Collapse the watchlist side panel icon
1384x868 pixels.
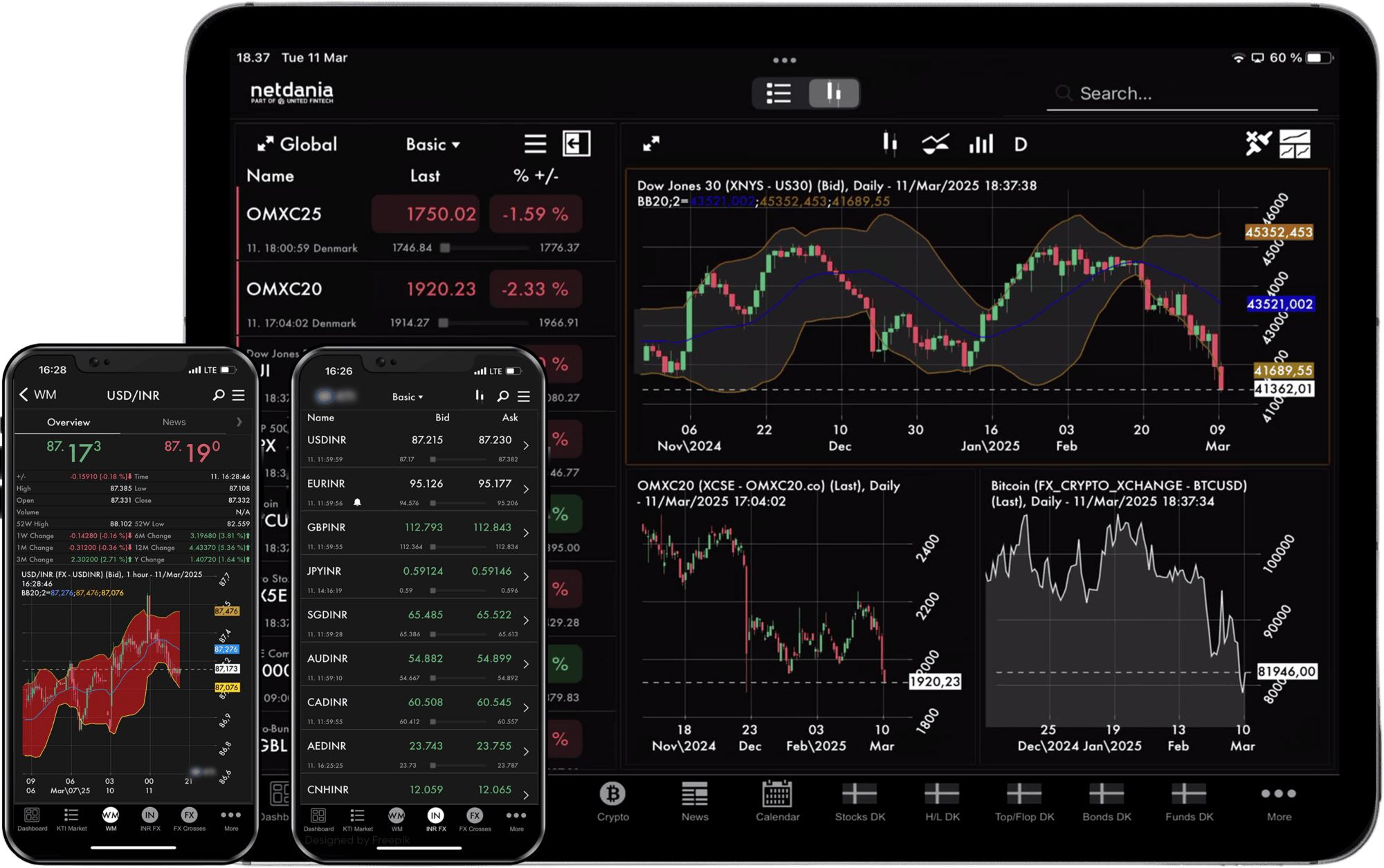click(x=576, y=144)
